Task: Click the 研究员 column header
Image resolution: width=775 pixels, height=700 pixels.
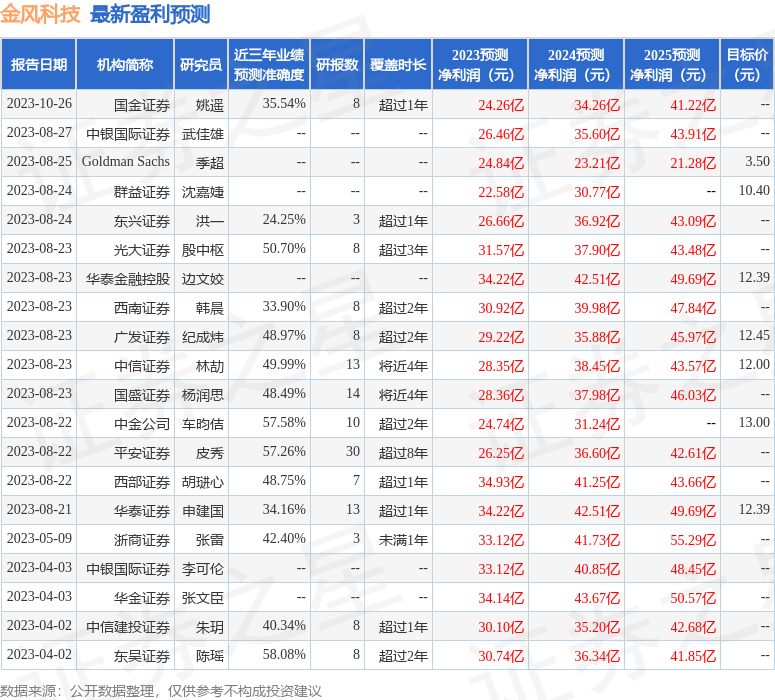Action: pyautogui.click(x=201, y=65)
